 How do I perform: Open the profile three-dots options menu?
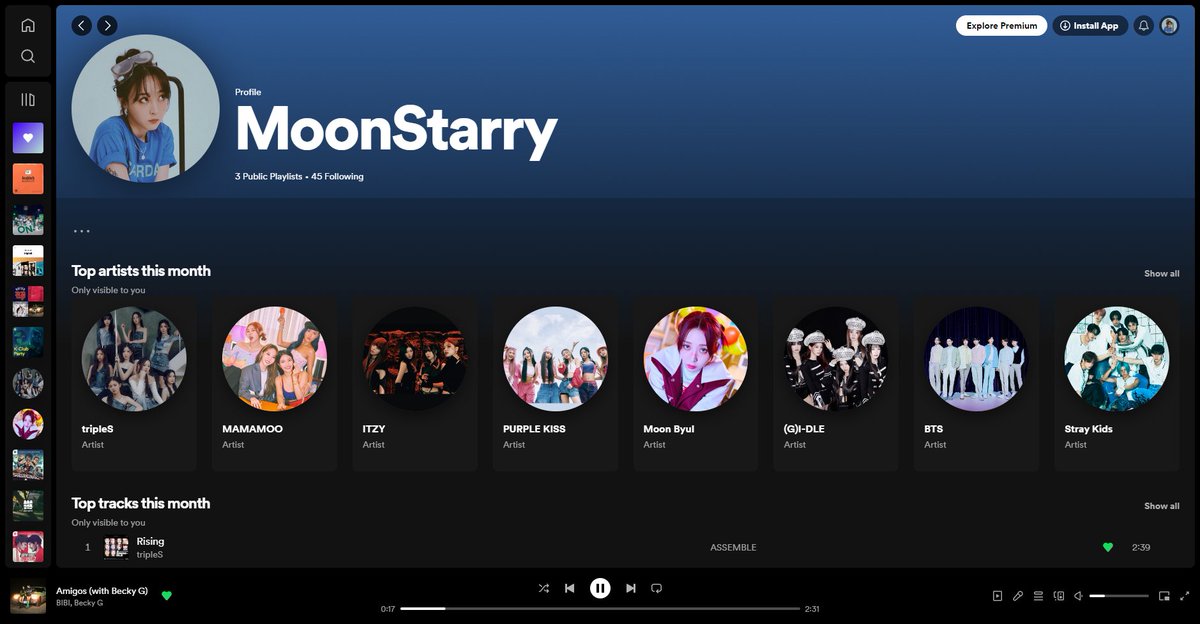pyautogui.click(x=82, y=231)
